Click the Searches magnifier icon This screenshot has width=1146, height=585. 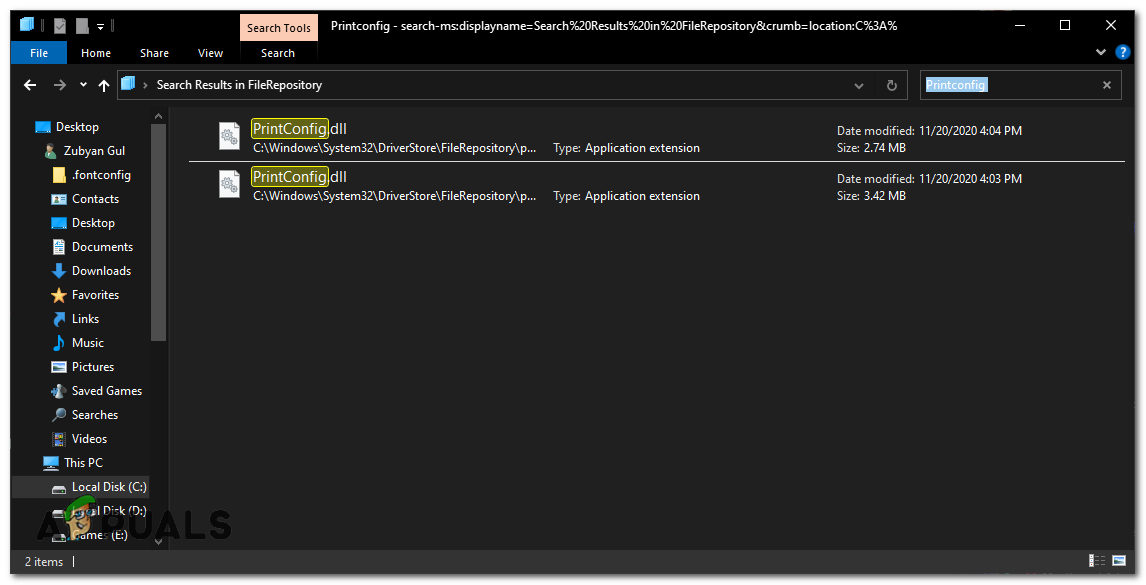pyautogui.click(x=59, y=415)
